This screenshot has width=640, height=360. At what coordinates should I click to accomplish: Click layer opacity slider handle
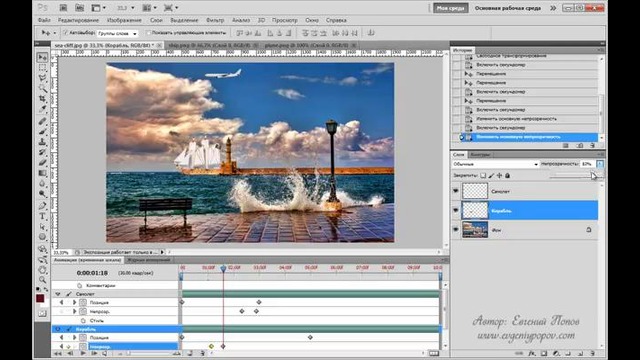tap(593, 176)
